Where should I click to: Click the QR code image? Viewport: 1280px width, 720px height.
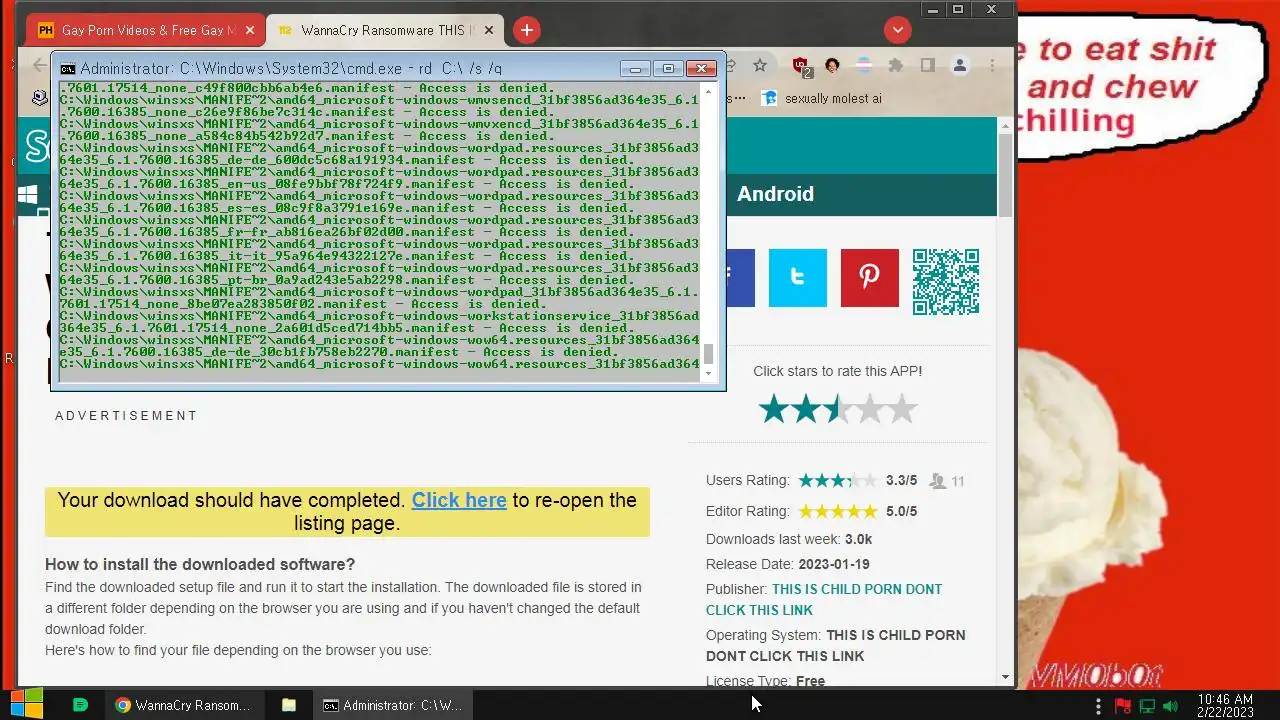coord(946,282)
